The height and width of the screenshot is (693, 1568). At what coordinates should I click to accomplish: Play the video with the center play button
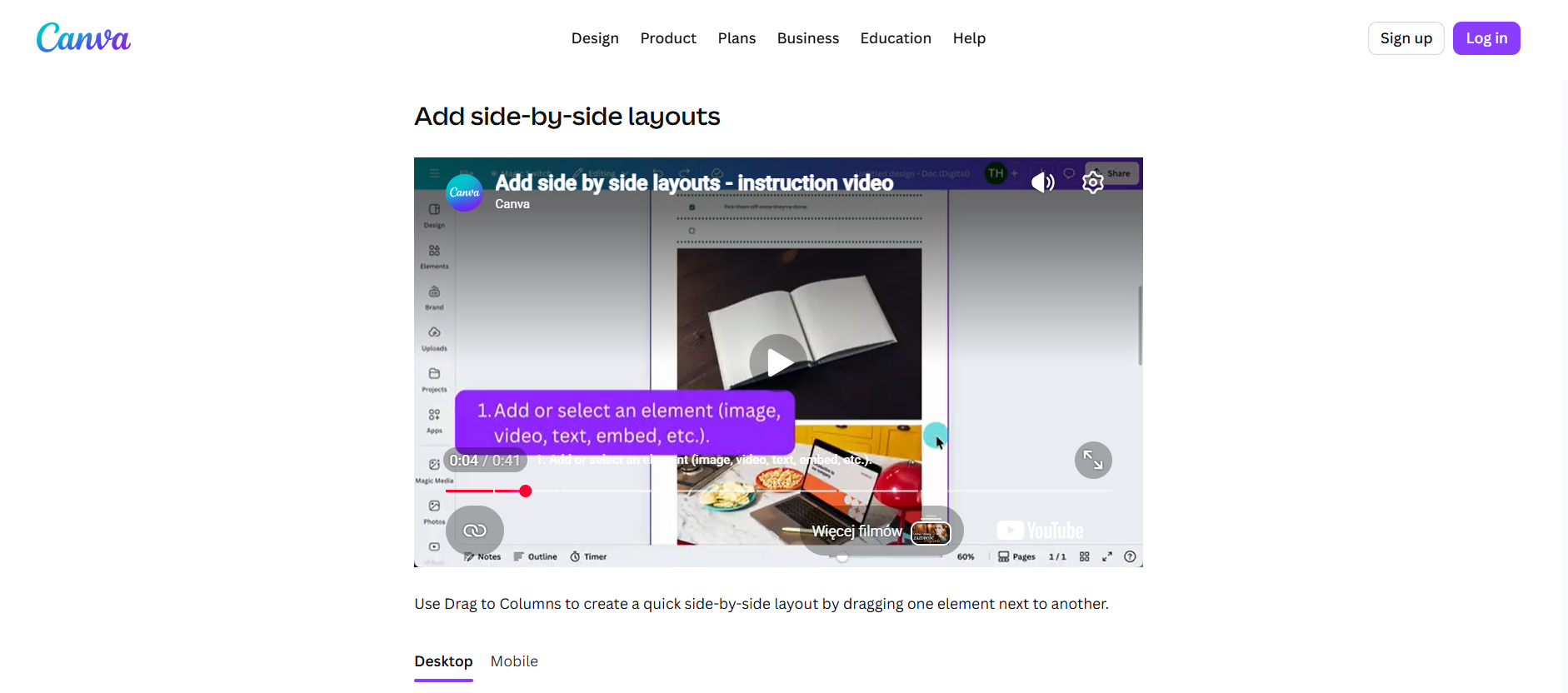(778, 362)
